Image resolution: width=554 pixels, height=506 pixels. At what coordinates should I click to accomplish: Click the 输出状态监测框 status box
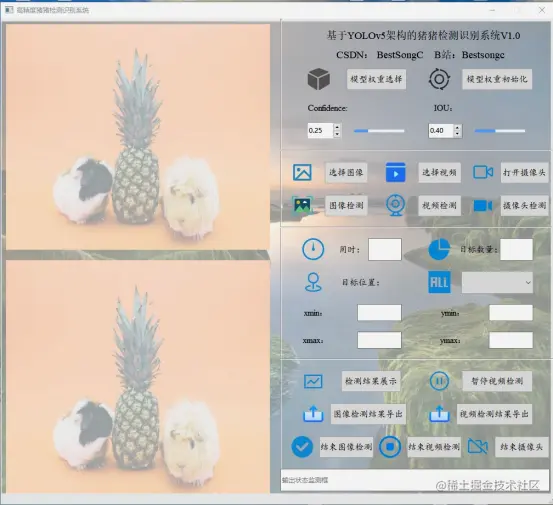(x=415, y=480)
